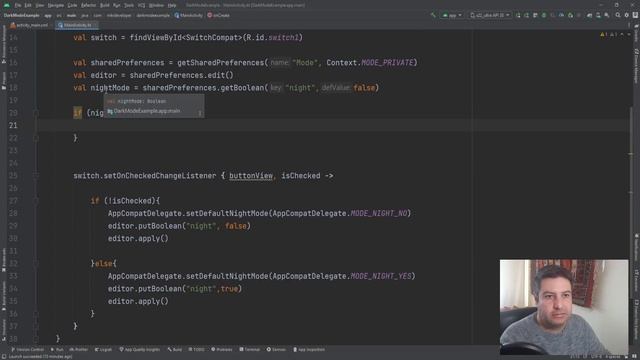Click the app module breadcrumb

click(x=48, y=16)
